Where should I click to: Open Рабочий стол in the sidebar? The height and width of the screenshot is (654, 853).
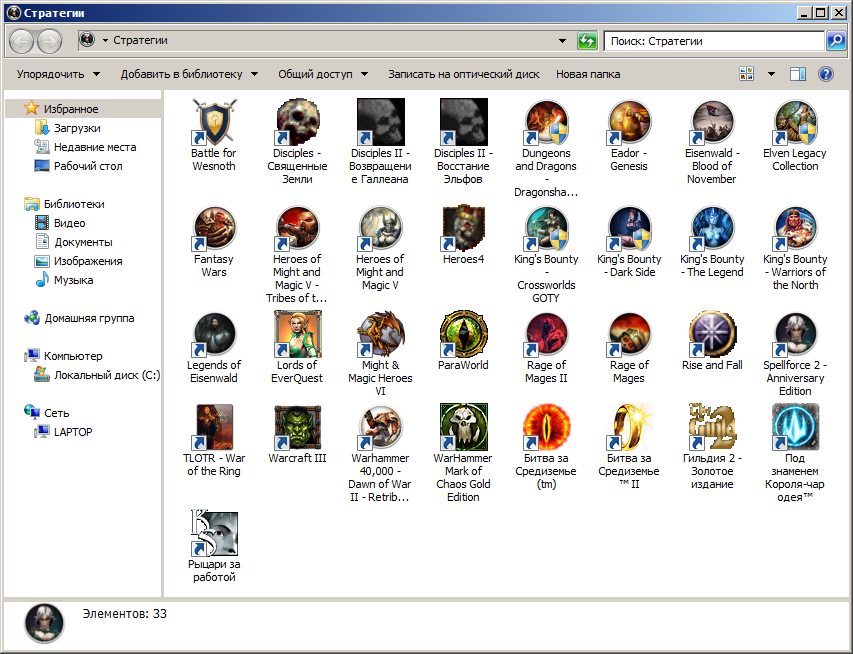(88, 166)
